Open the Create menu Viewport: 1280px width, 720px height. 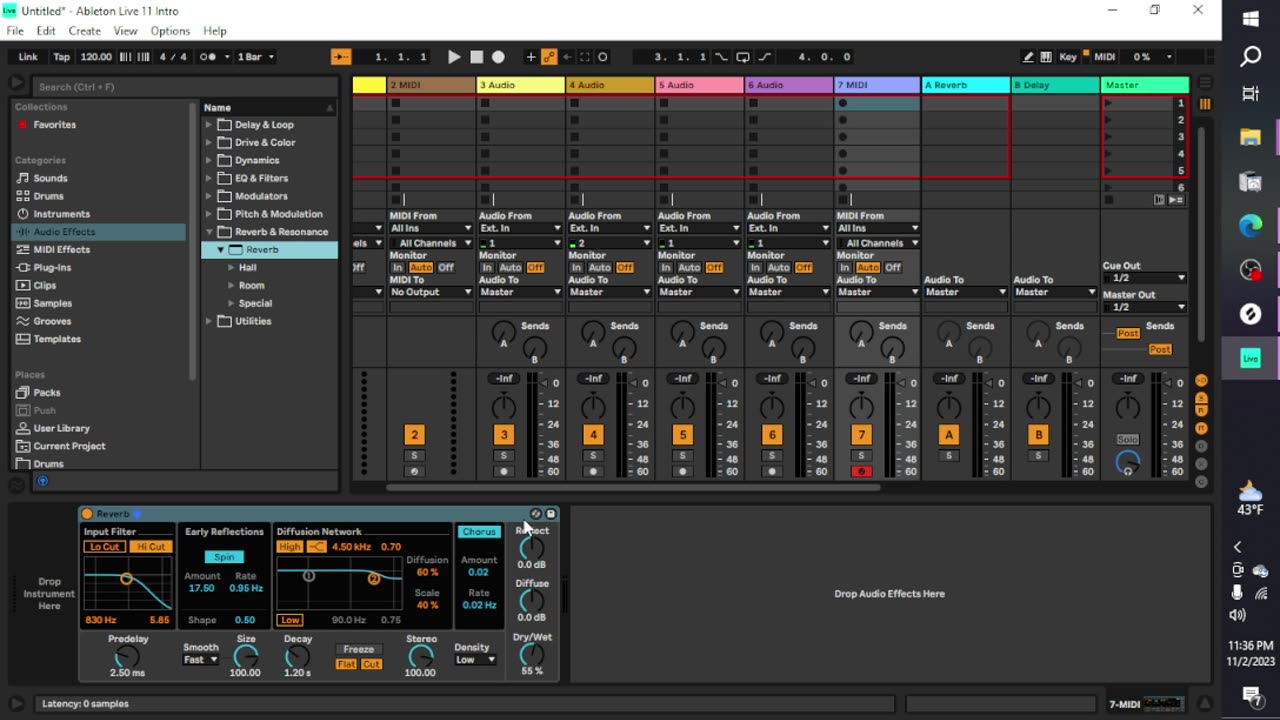tap(85, 31)
